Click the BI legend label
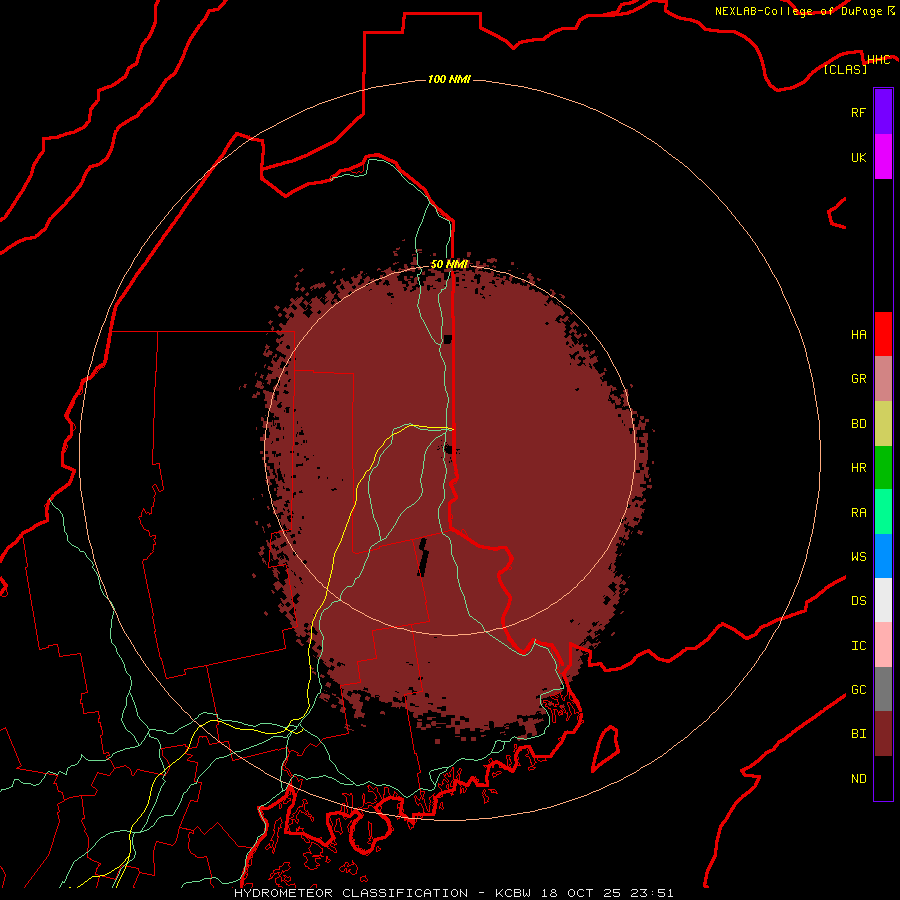 [x=858, y=734]
